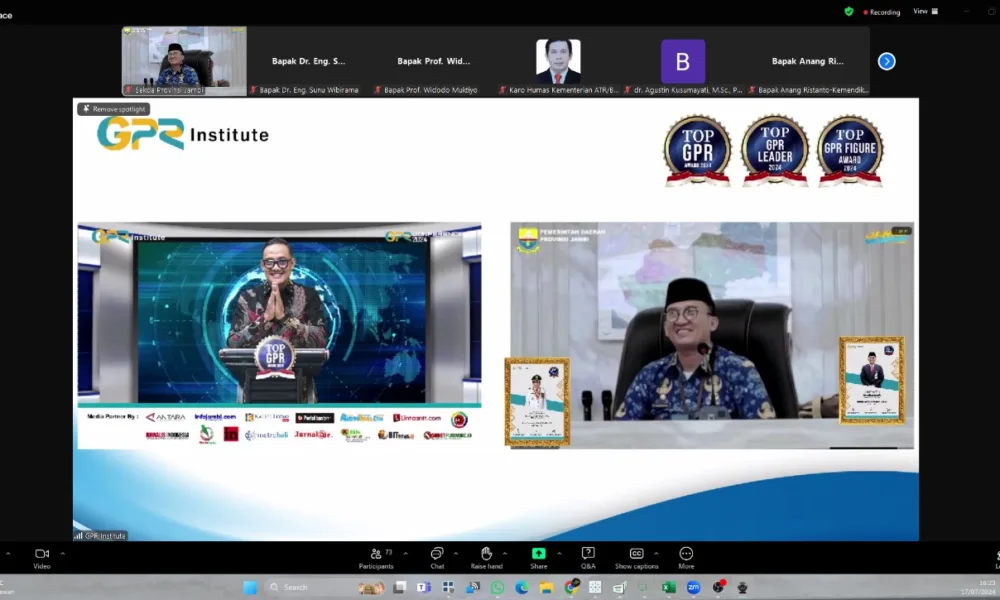The image size is (1000, 600).
Task: Open the Chat panel
Action: coord(437,556)
